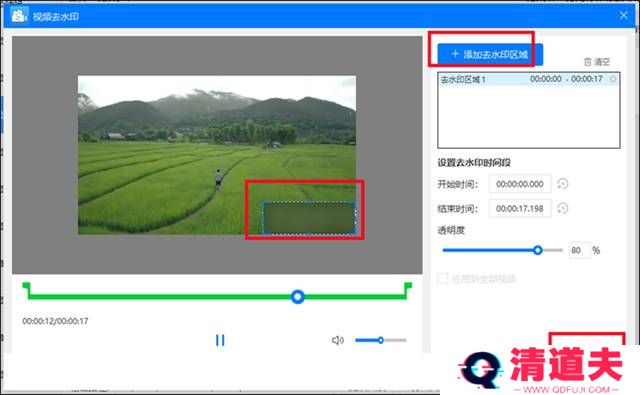The image size is (640, 395).
Task: Click the dashed watermark removal box
Action: pyautogui.click(x=309, y=218)
